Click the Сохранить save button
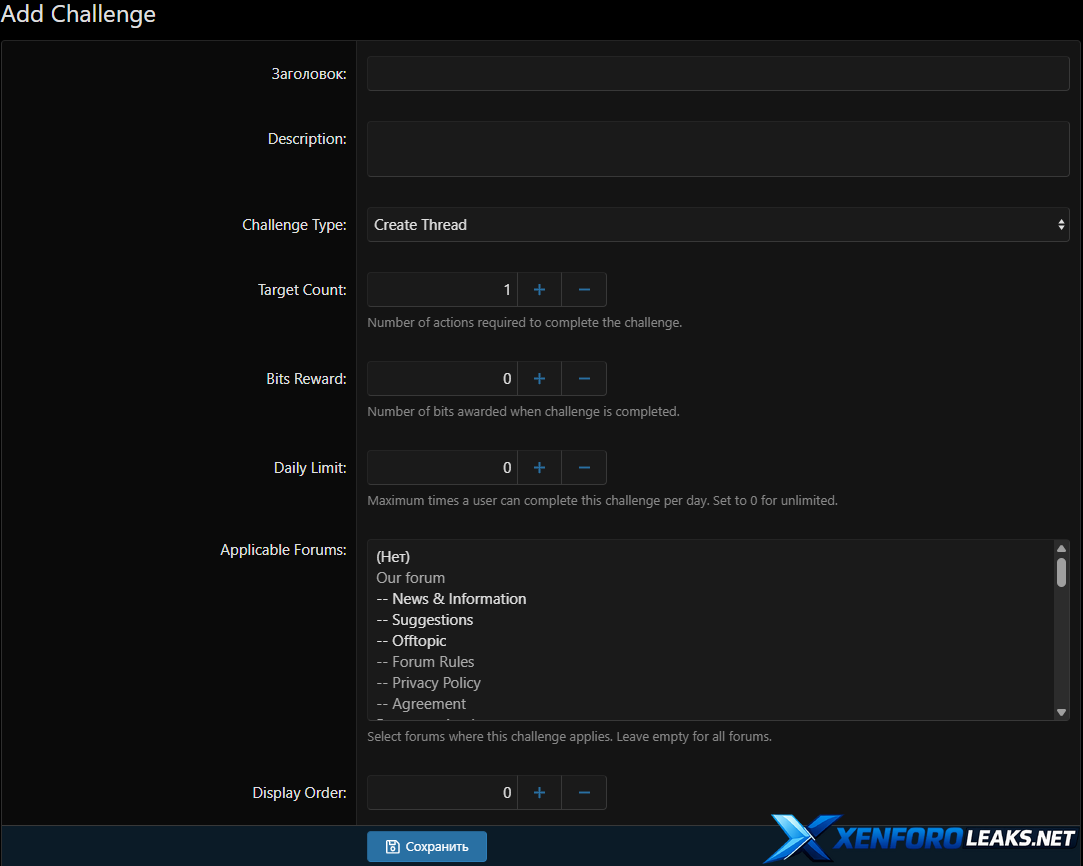This screenshot has height=866, width=1083. [427, 846]
